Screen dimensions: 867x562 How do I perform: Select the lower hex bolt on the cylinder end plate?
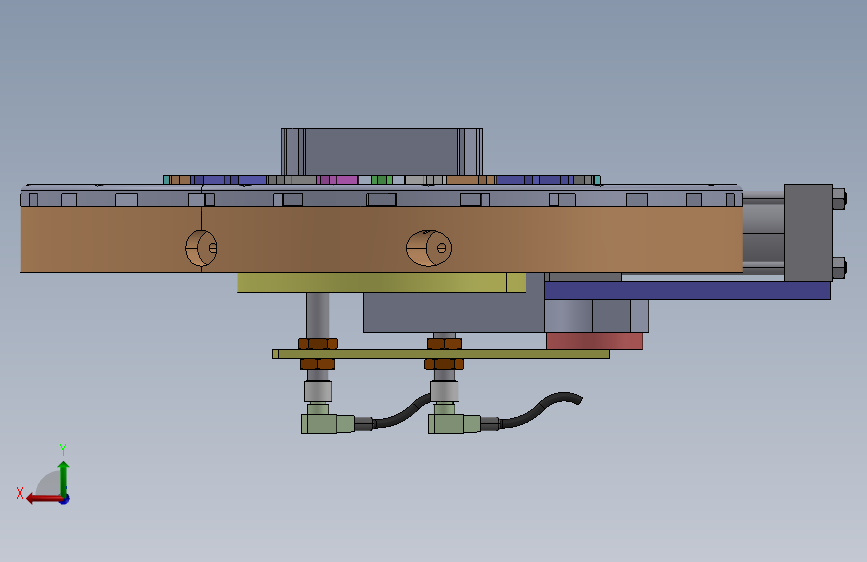click(839, 268)
